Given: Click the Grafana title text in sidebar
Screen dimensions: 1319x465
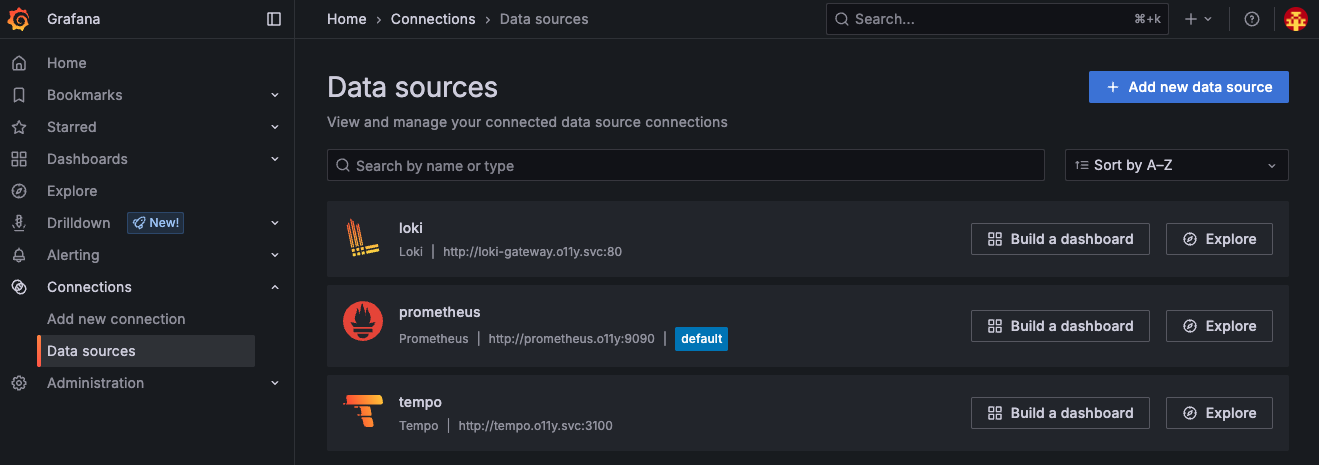Looking at the screenshot, I should click(x=73, y=19).
